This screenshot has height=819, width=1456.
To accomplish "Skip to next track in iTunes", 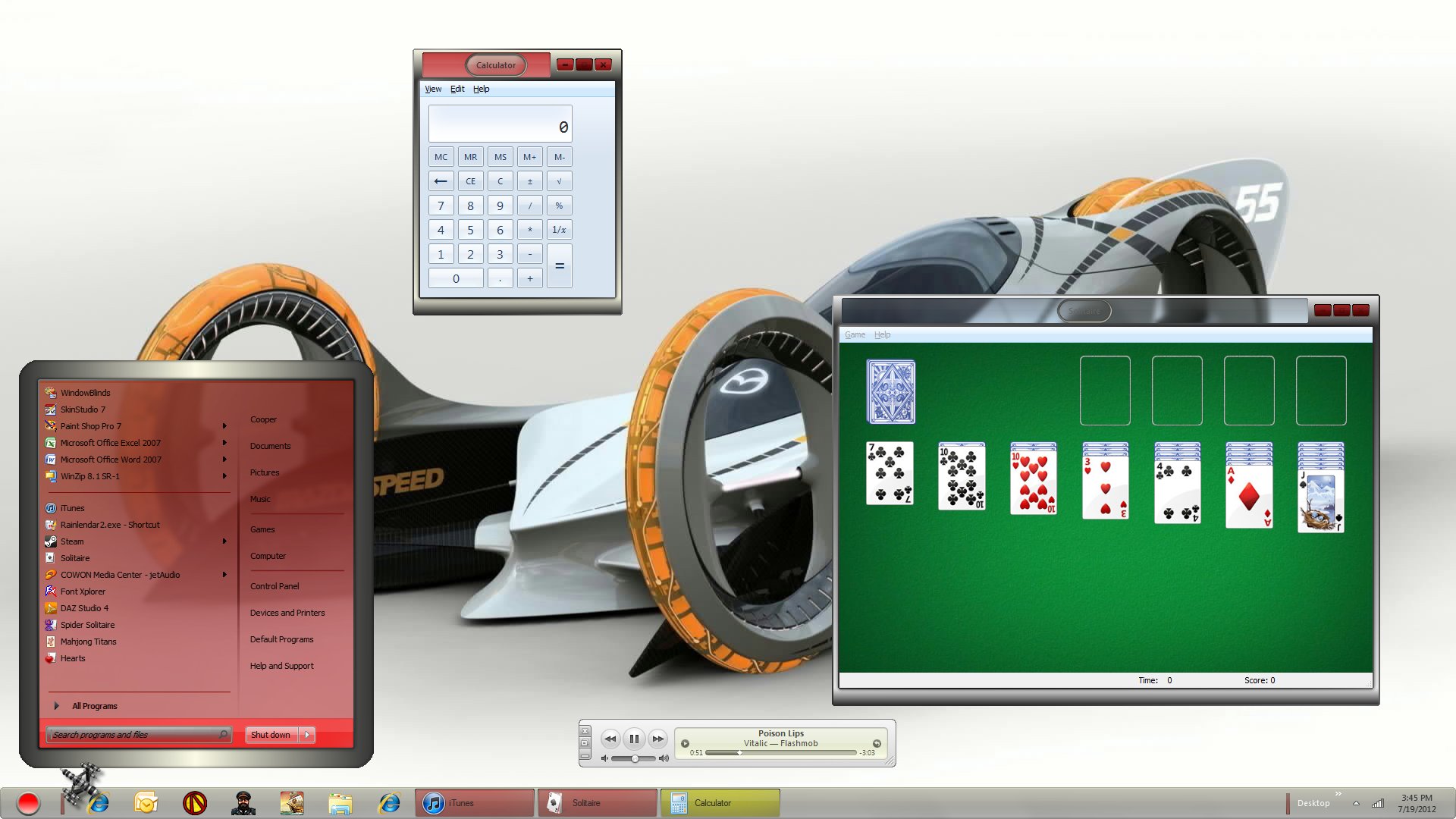I will pos(658,739).
